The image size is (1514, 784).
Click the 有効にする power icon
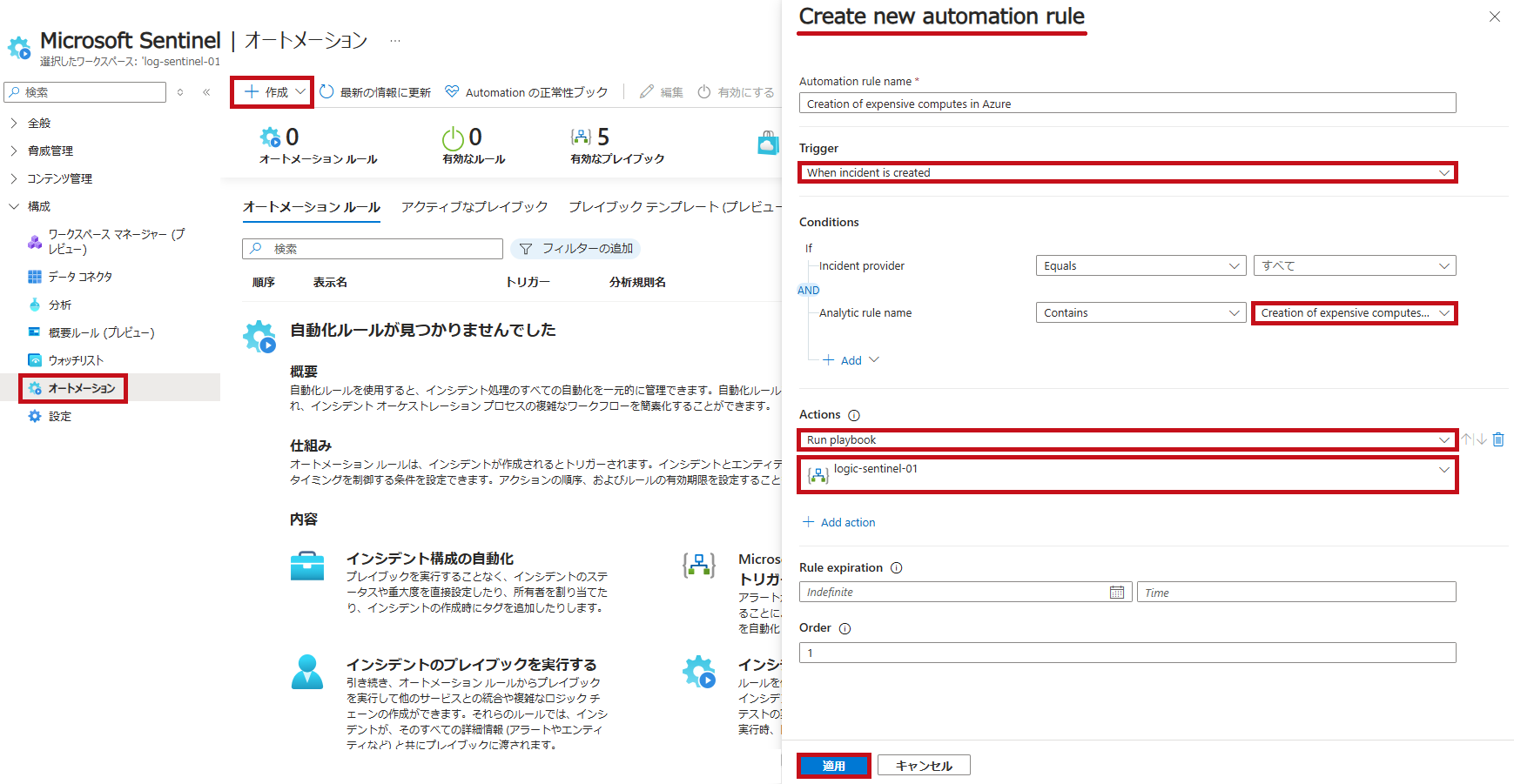704,92
